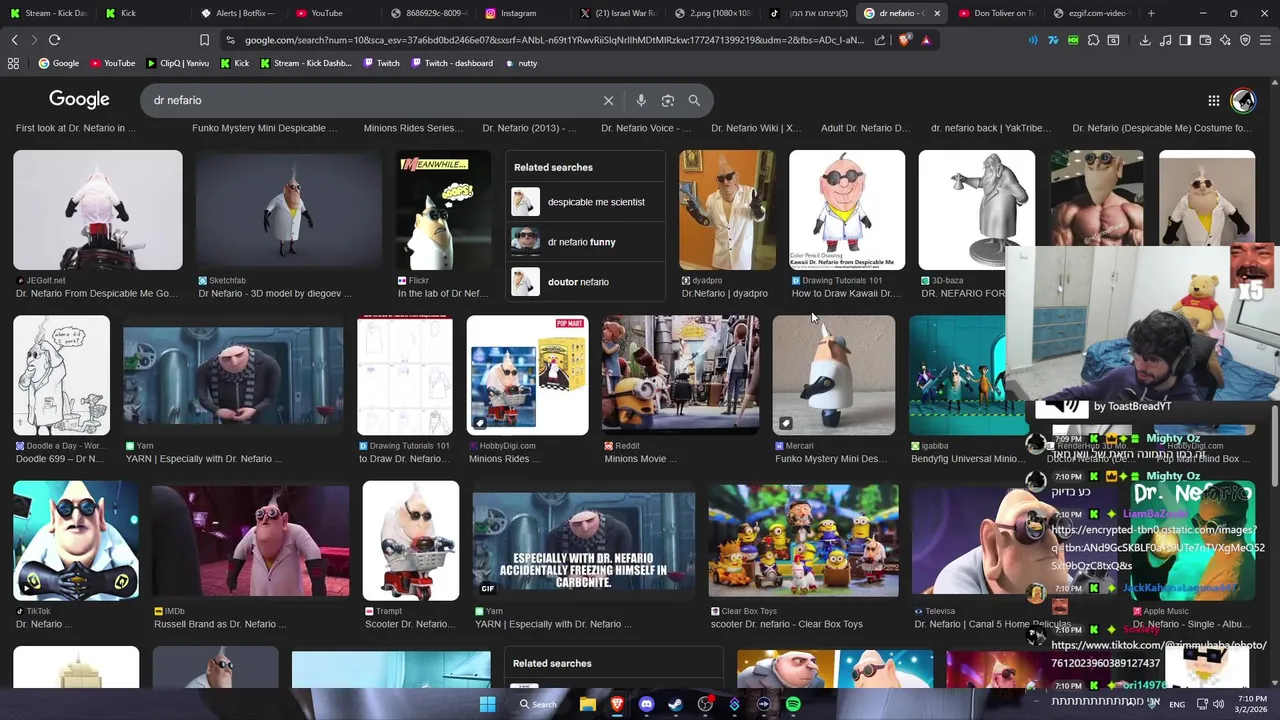
Task: Open the extensions puzzle-piece menu
Action: click(1093, 40)
